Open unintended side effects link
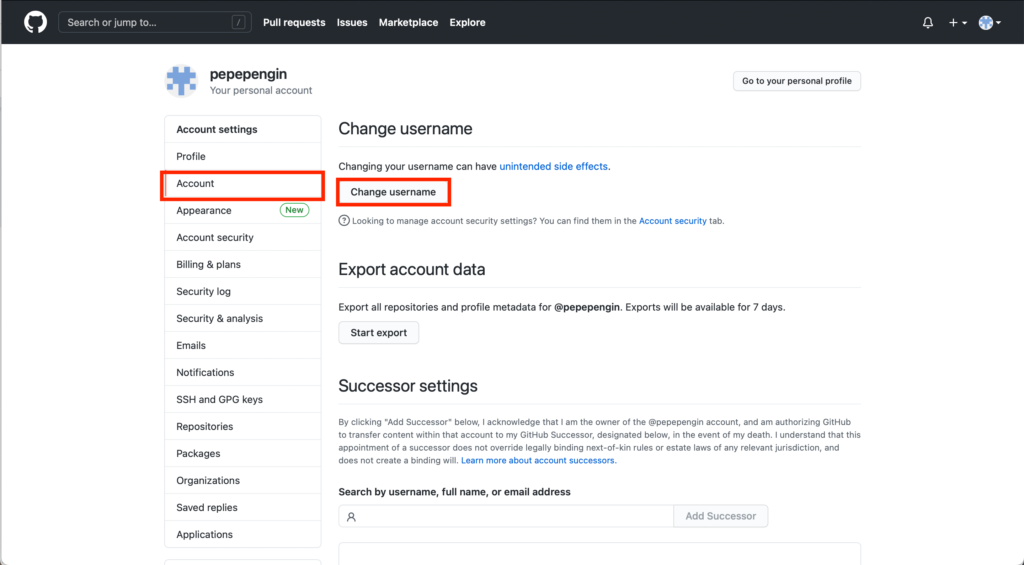Screen dimensions: 1024x565 coord(553,167)
